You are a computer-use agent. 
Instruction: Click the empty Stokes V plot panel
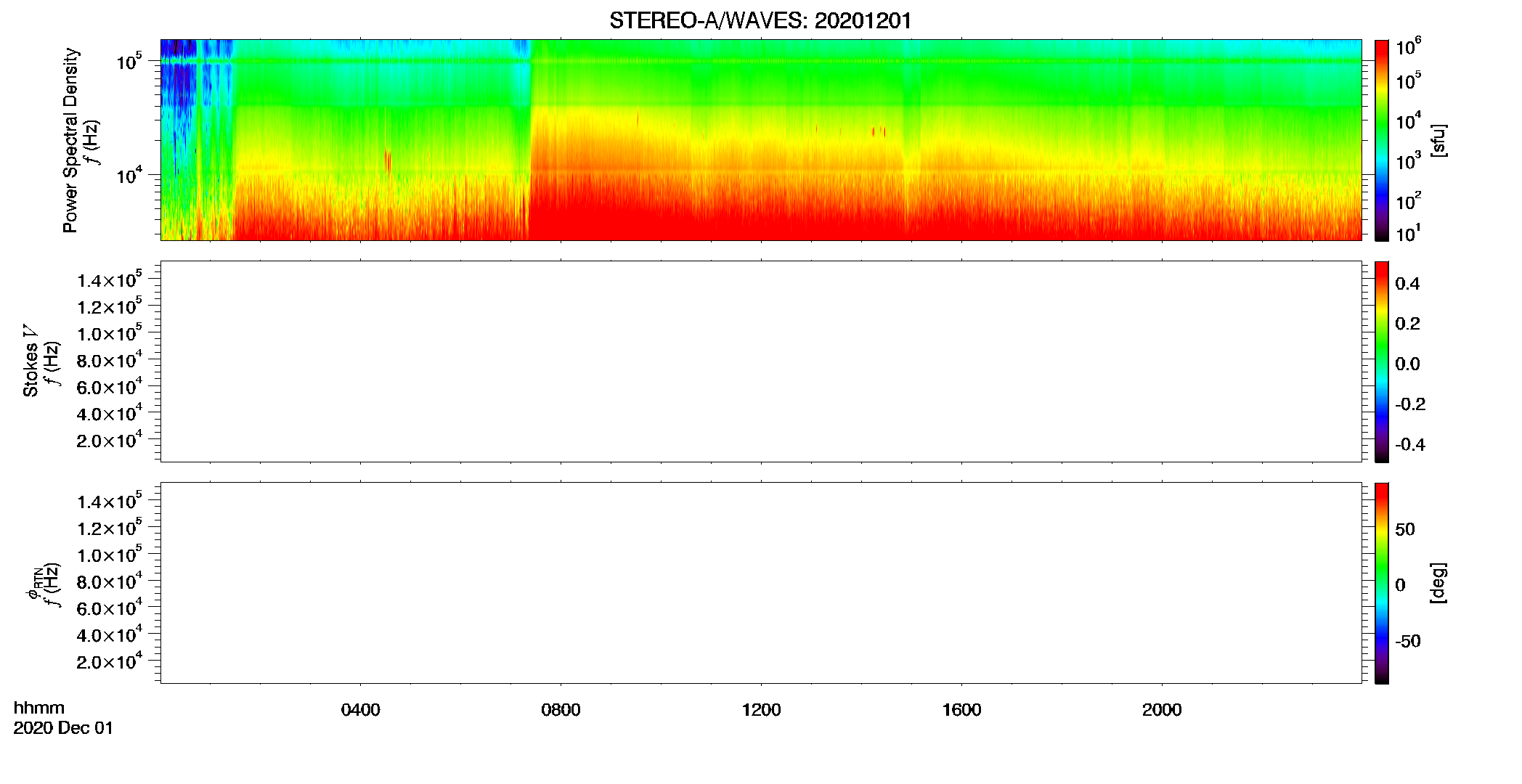pos(761,362)
